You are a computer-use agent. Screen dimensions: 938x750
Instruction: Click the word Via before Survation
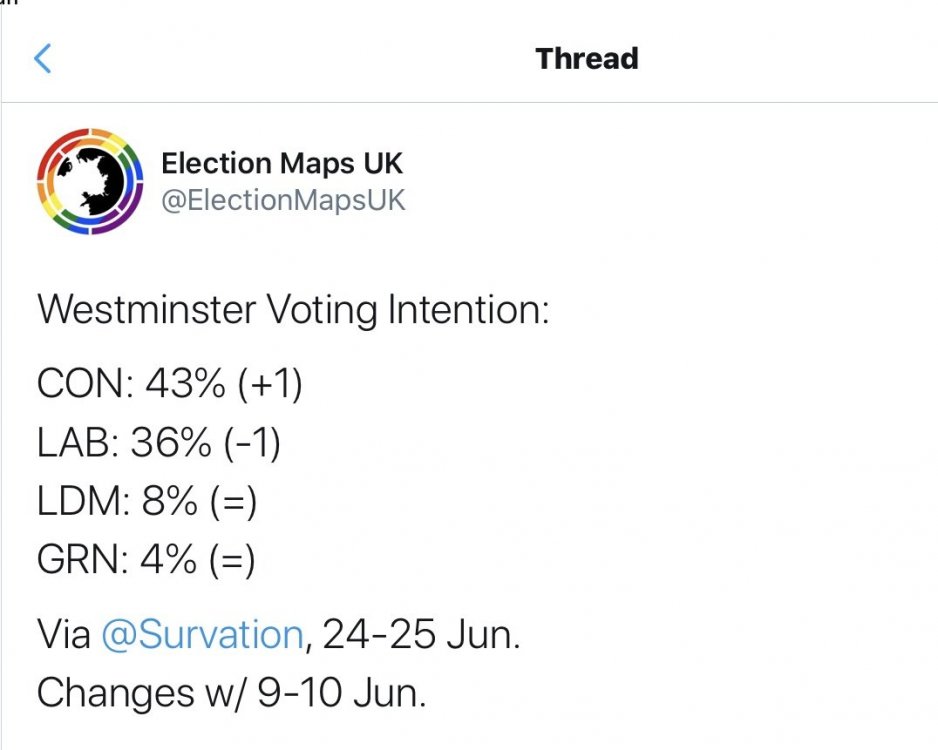64,635
